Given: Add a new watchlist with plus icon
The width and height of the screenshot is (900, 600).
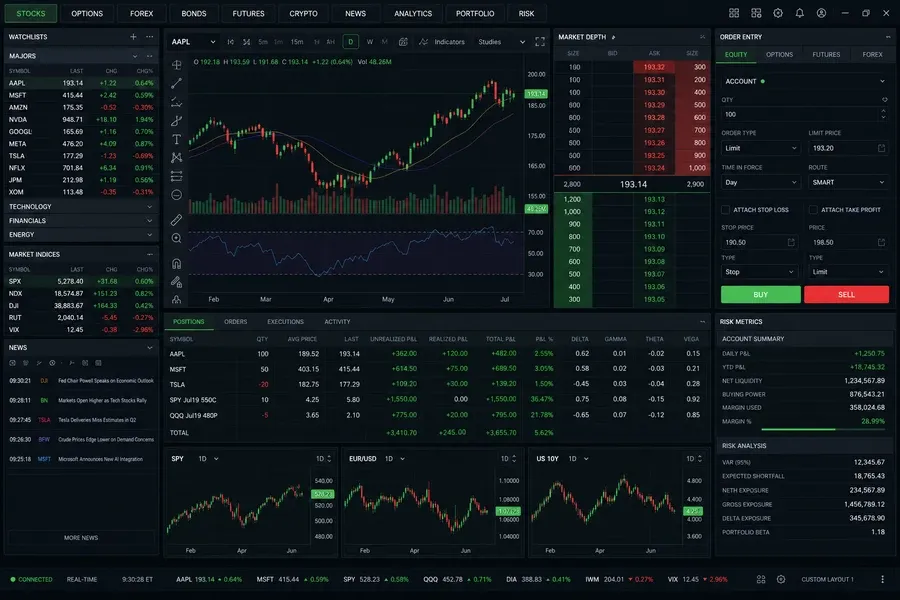Looking at the screenshot, I should (133, 37).
